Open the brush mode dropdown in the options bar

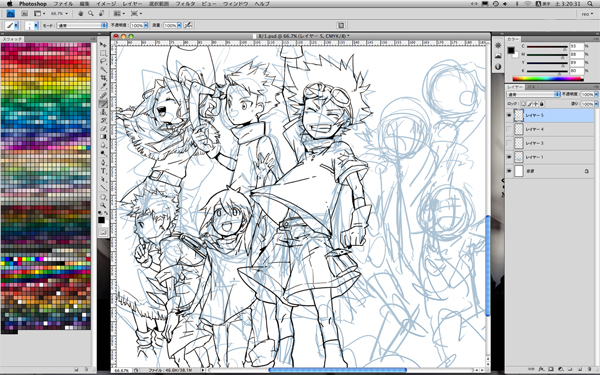82,25
